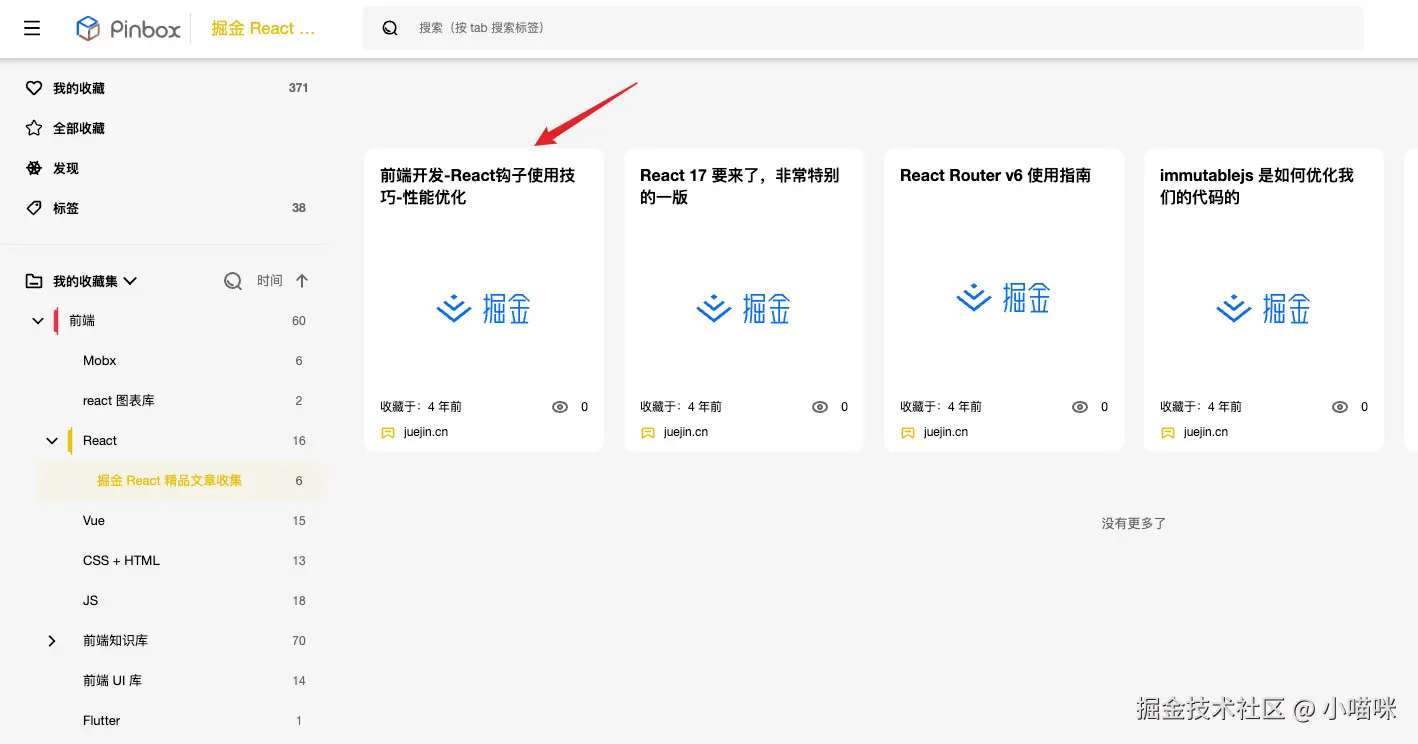This screenshot has height=744, width=1418.
Task: Click the 38 count beside 标签
Action: tap(299, 208)
